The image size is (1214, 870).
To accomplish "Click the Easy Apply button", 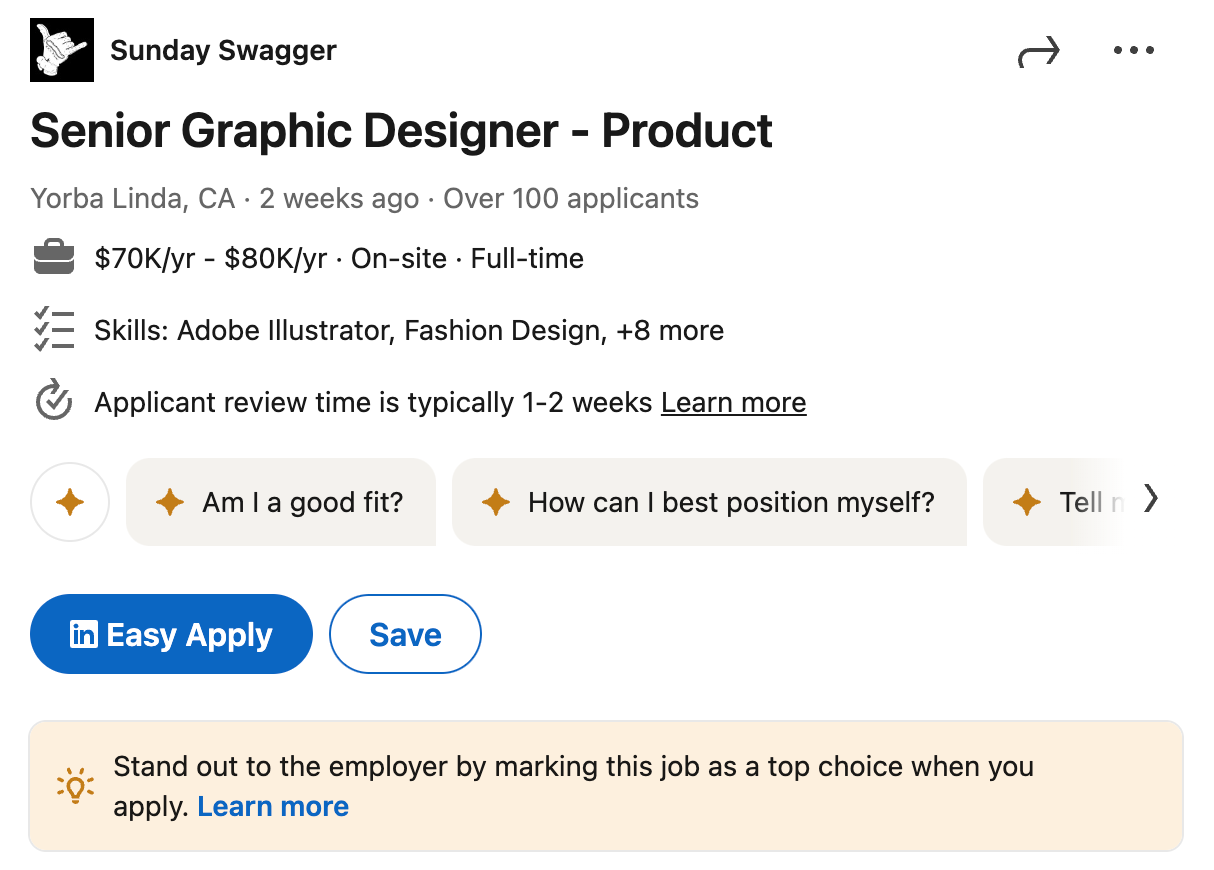I will click(x=171, y=633).
